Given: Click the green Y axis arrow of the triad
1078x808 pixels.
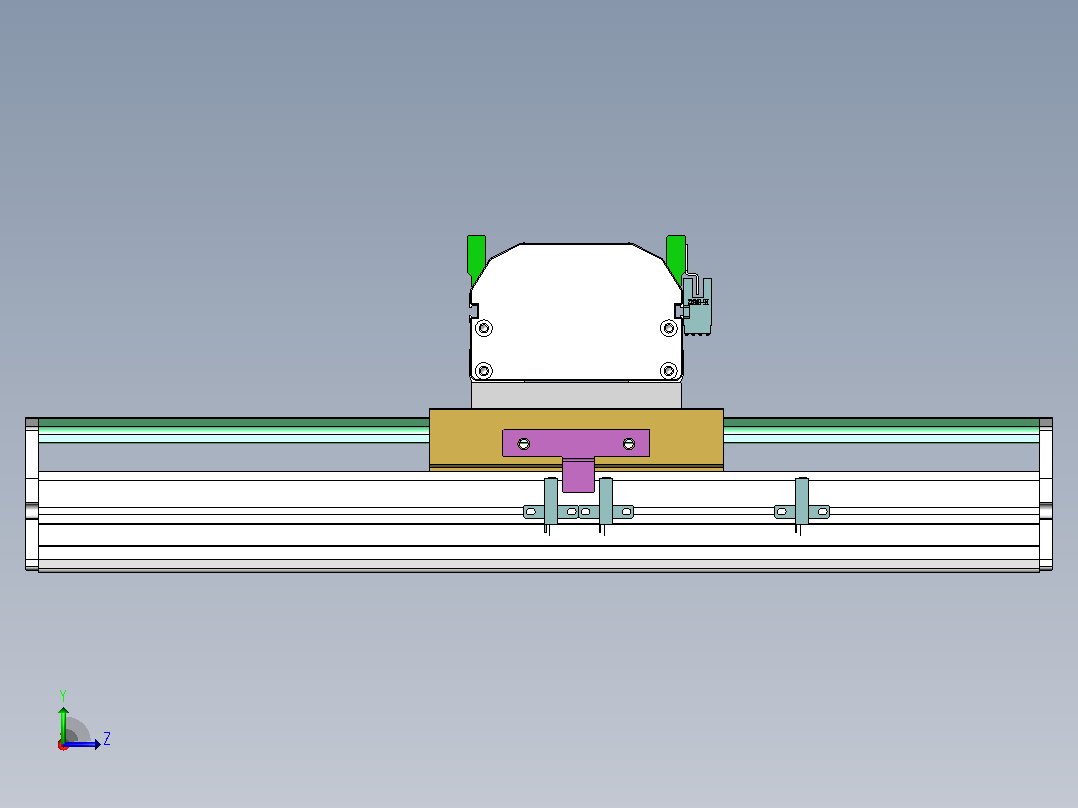Looking at the screenshot, I should tap(63, 723).
